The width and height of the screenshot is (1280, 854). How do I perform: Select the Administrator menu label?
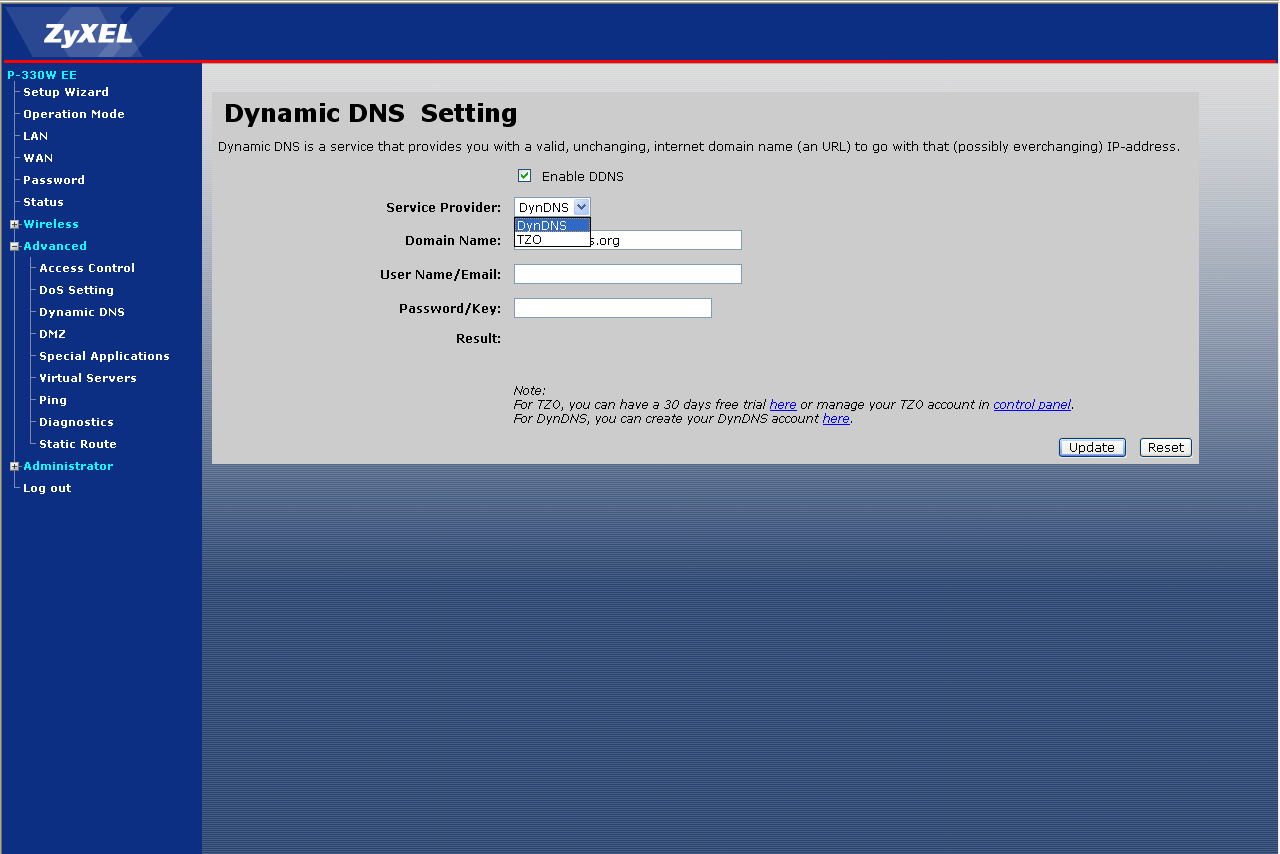click(68, 466)
